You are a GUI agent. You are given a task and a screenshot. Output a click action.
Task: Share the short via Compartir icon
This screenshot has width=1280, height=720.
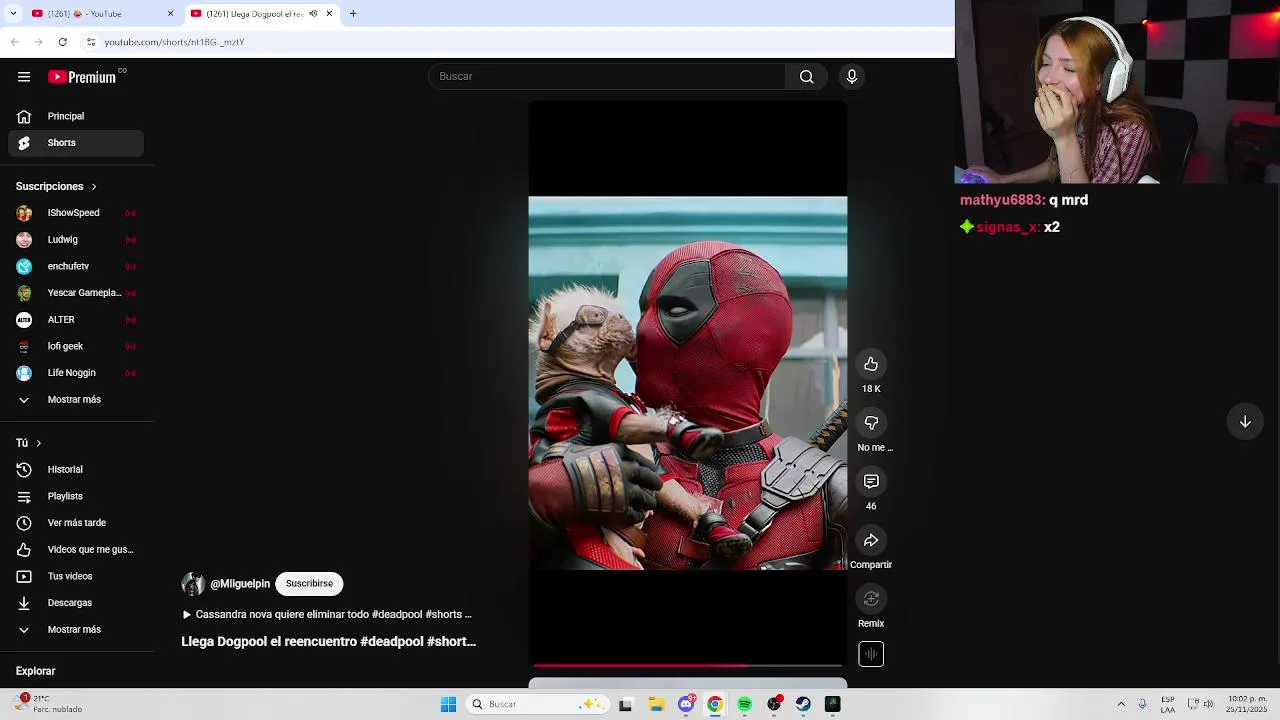pos(871,540)
